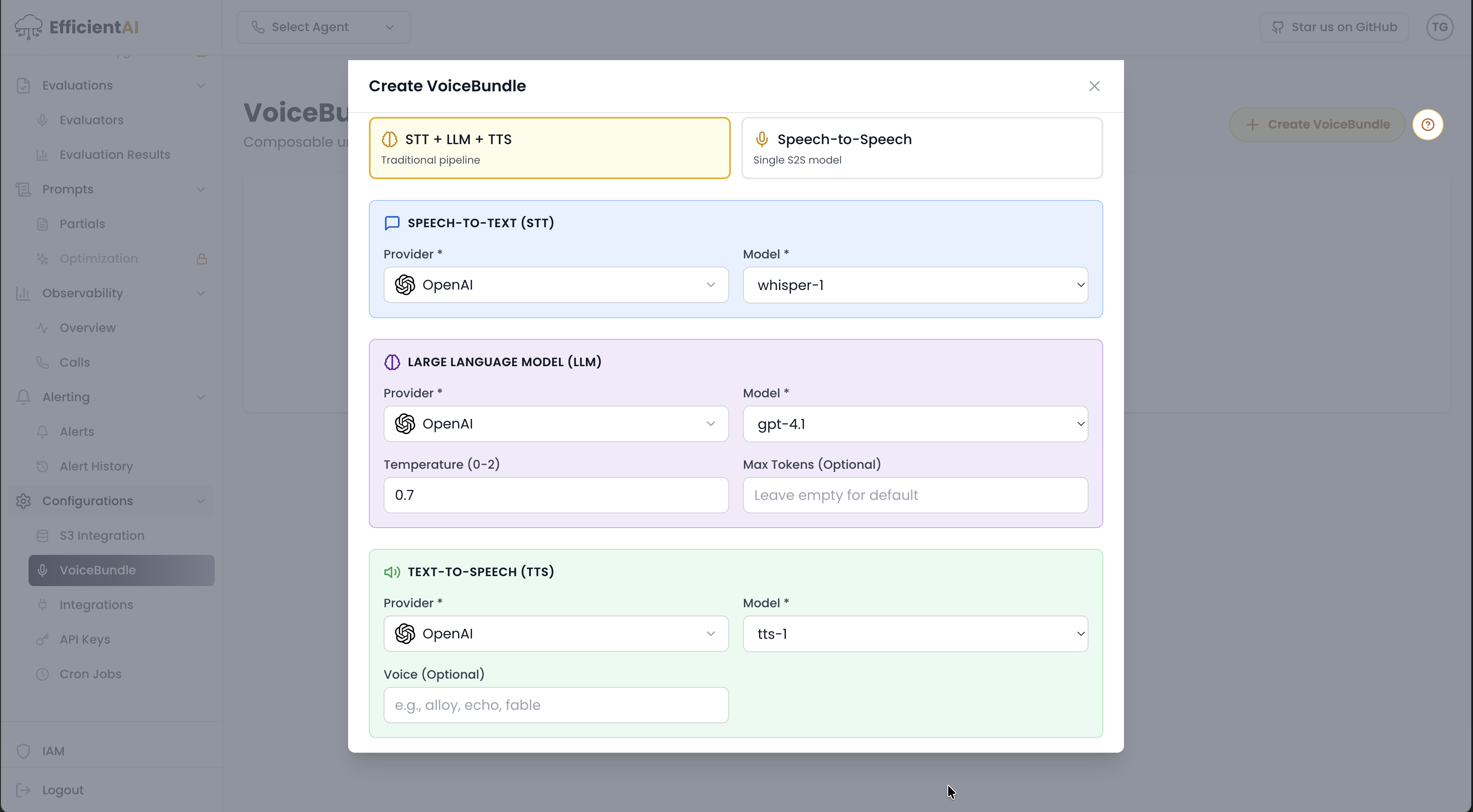Click the Overview activity pulse icon
The width and height of the screenshot is (1473, 812).
click(x=42, y=328)
